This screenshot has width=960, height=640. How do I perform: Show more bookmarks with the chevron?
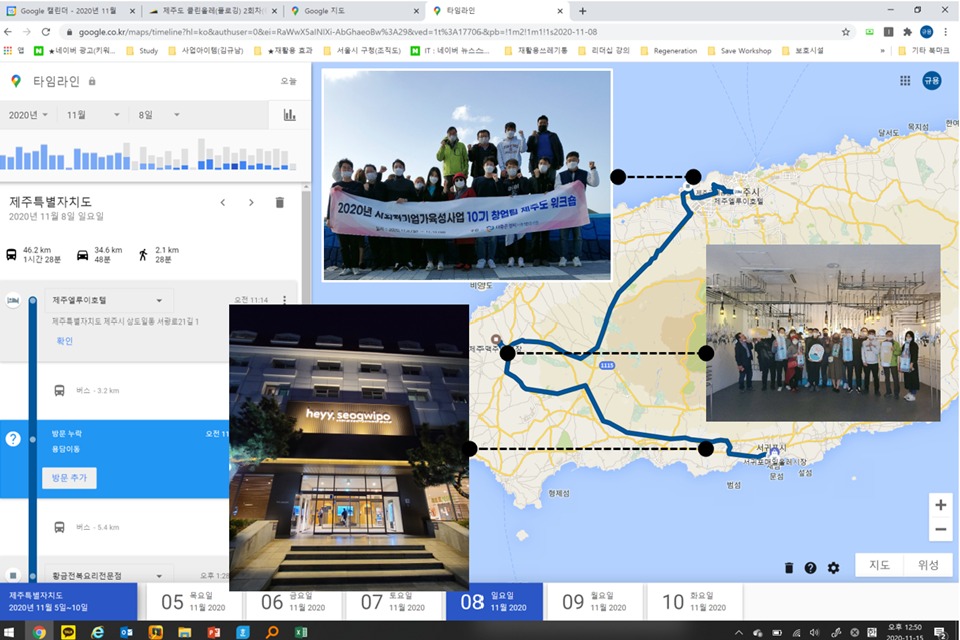click(x=882, y=51)
